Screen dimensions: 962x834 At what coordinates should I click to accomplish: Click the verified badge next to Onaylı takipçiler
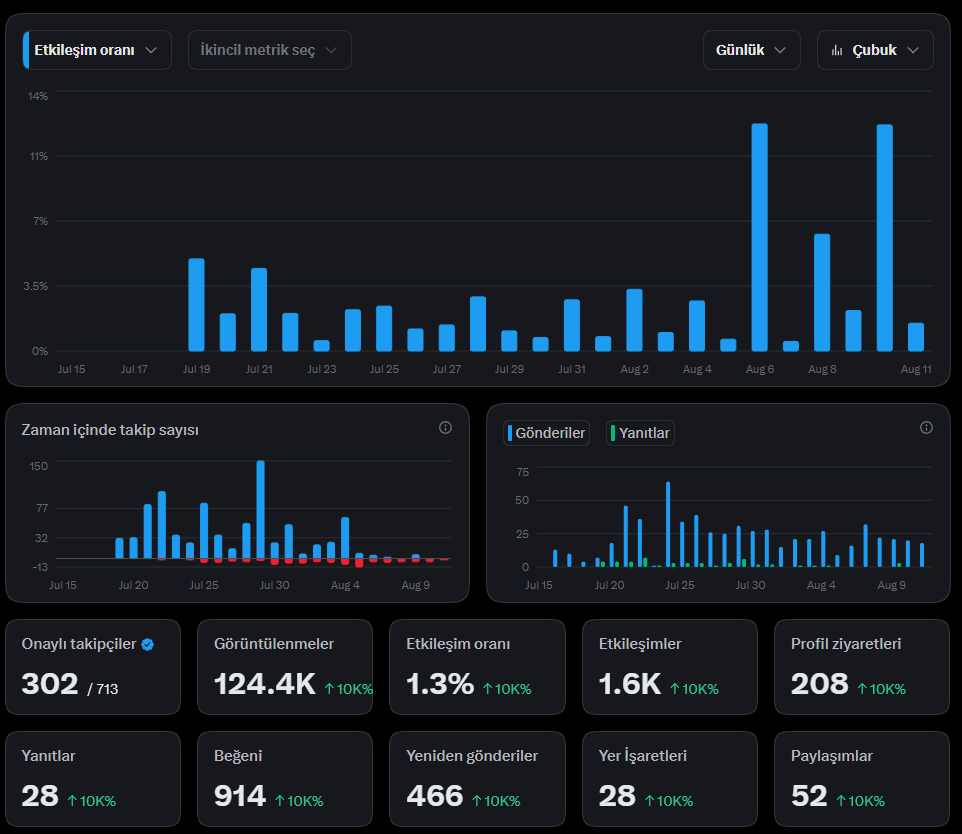coord(147,644)
